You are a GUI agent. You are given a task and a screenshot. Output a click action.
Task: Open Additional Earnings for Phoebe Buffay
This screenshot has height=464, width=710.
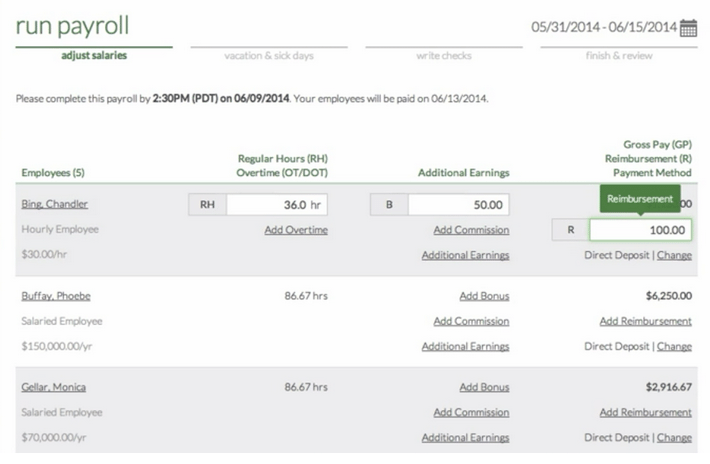point(465,346)
